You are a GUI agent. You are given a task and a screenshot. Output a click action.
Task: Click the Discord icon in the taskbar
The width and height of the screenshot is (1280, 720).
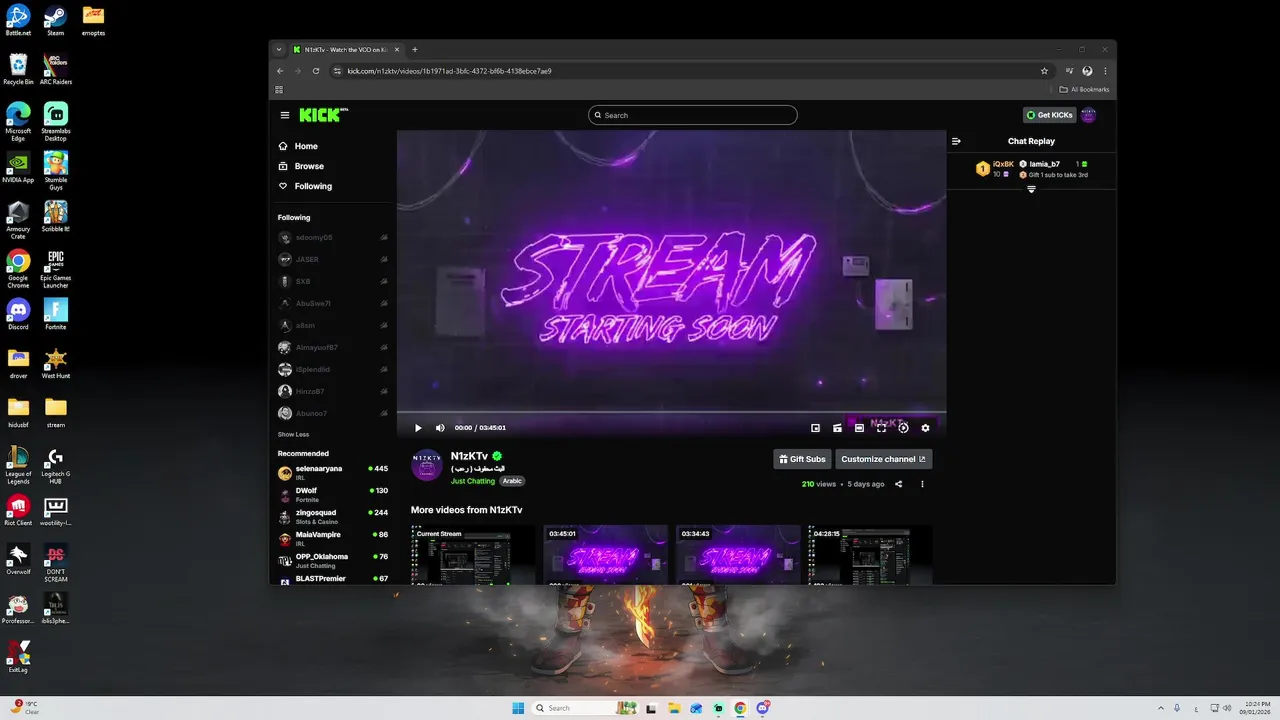(762, 708)
